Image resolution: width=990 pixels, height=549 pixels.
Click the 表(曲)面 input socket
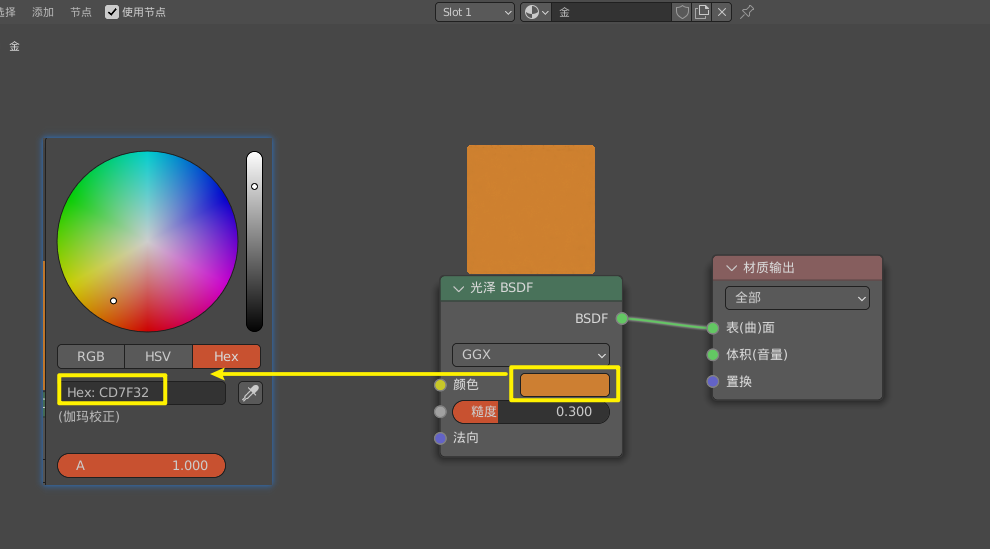click(x=713, y=328)
